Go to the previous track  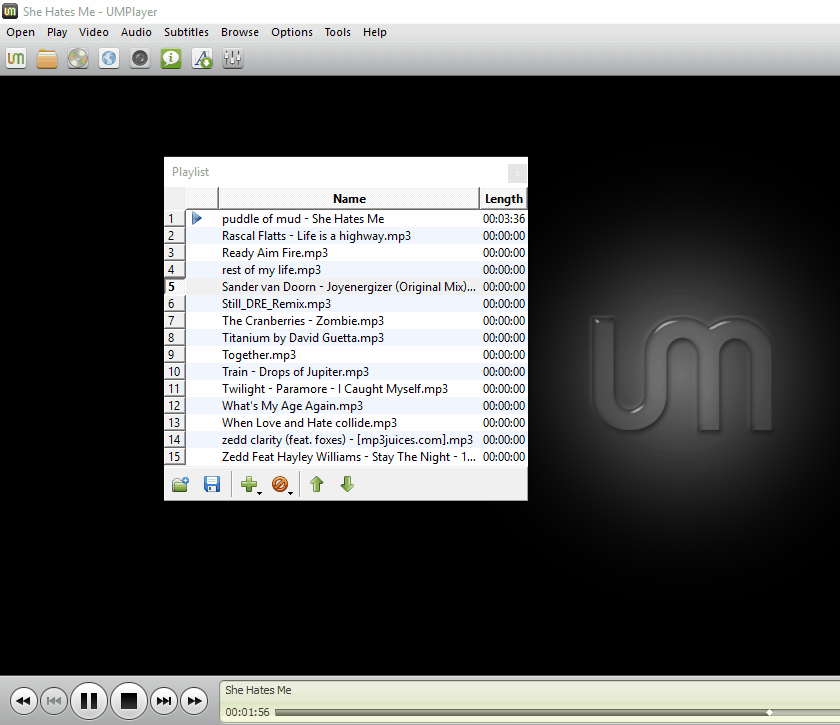[54, 700]
